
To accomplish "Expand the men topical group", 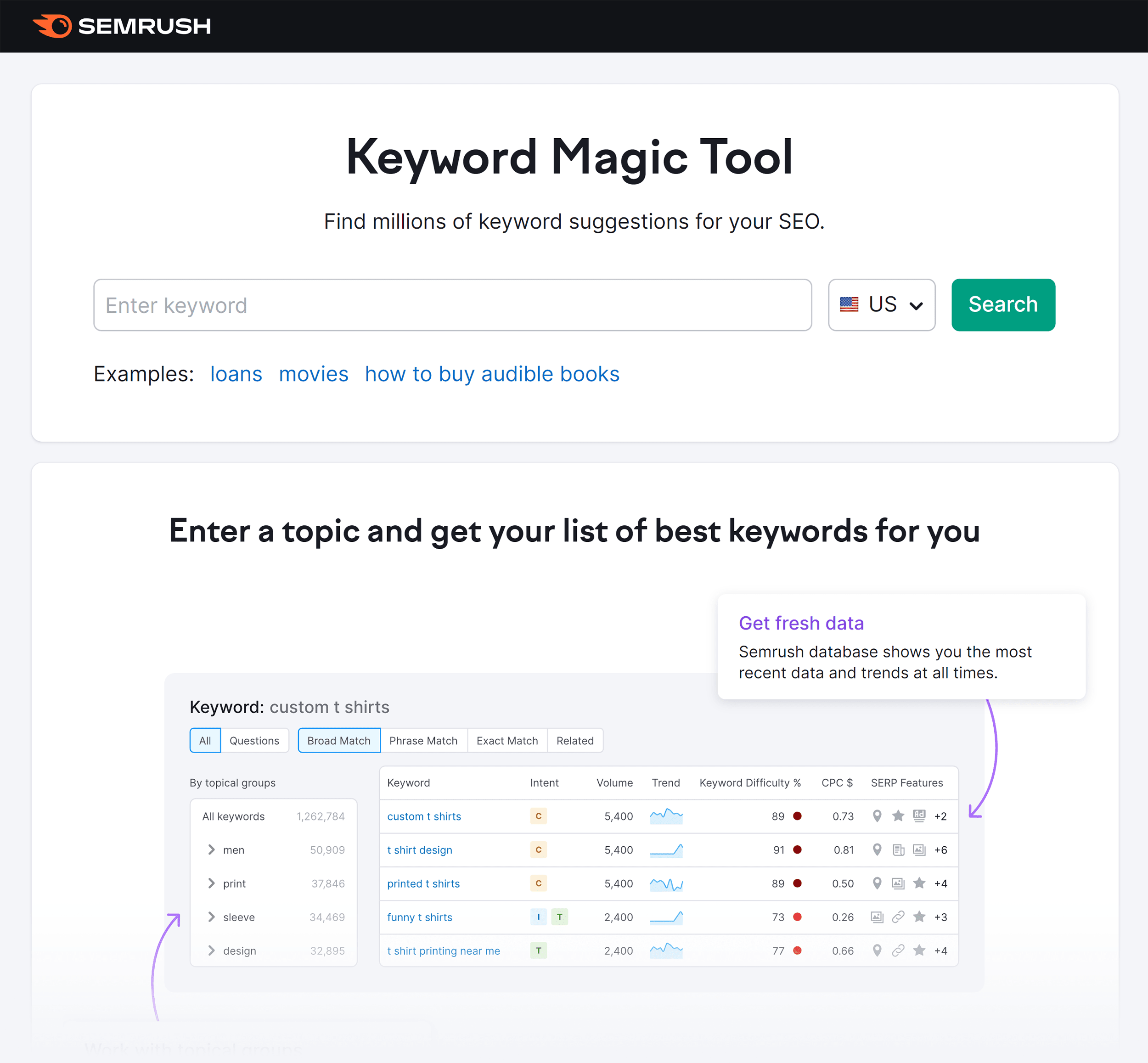I will [x=211, y=849].
